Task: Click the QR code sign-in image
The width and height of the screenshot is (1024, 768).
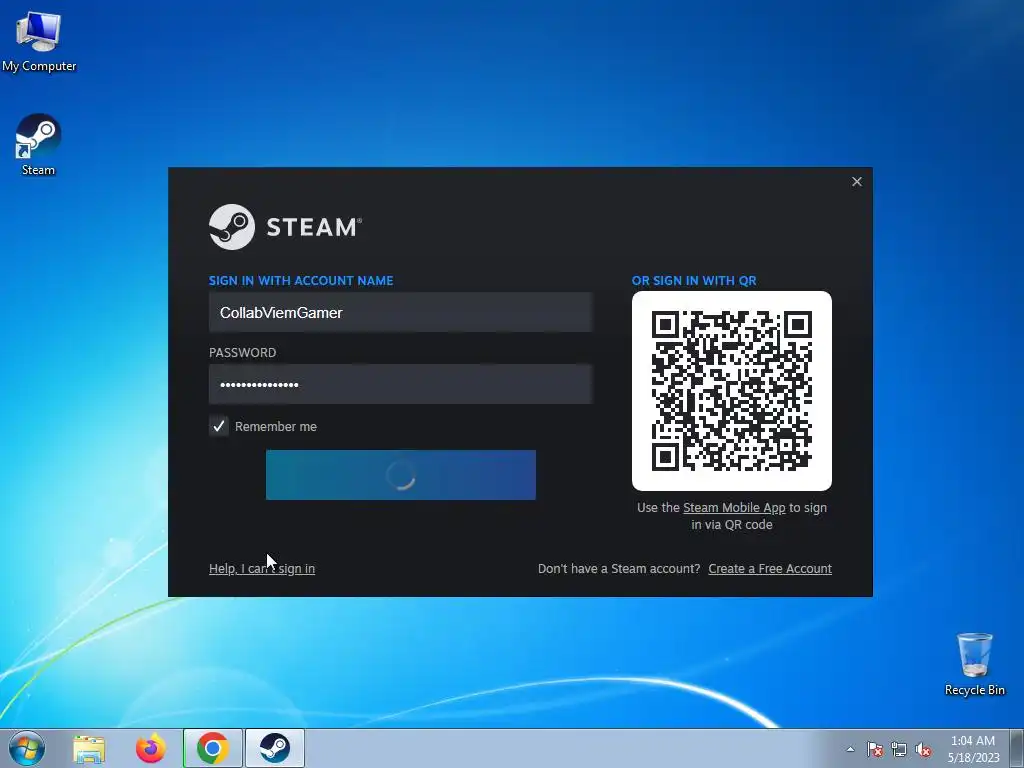Action: [731, 391]
